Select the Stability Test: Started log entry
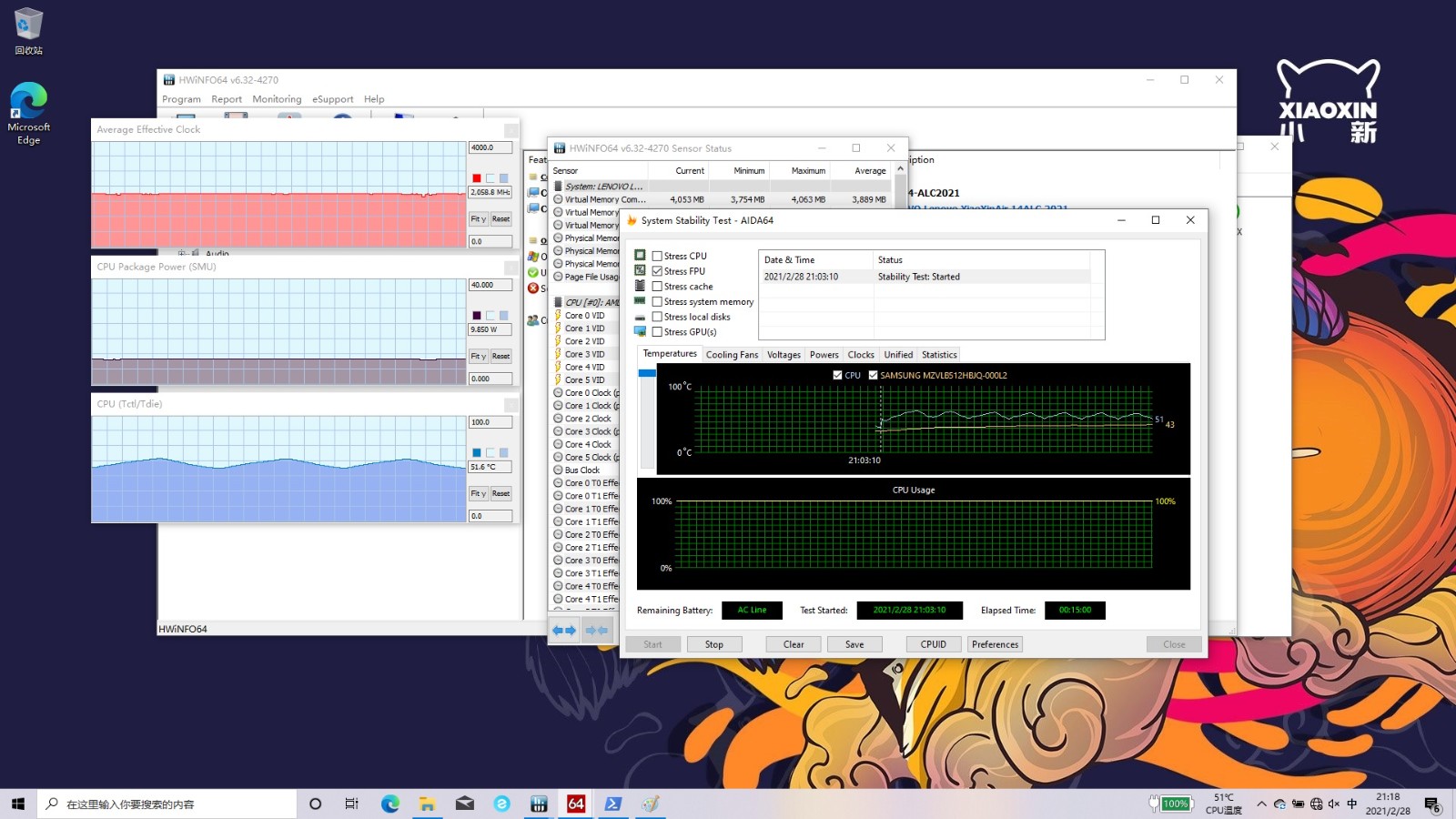This screenshot has height=819, width=1456. [925, 277]
